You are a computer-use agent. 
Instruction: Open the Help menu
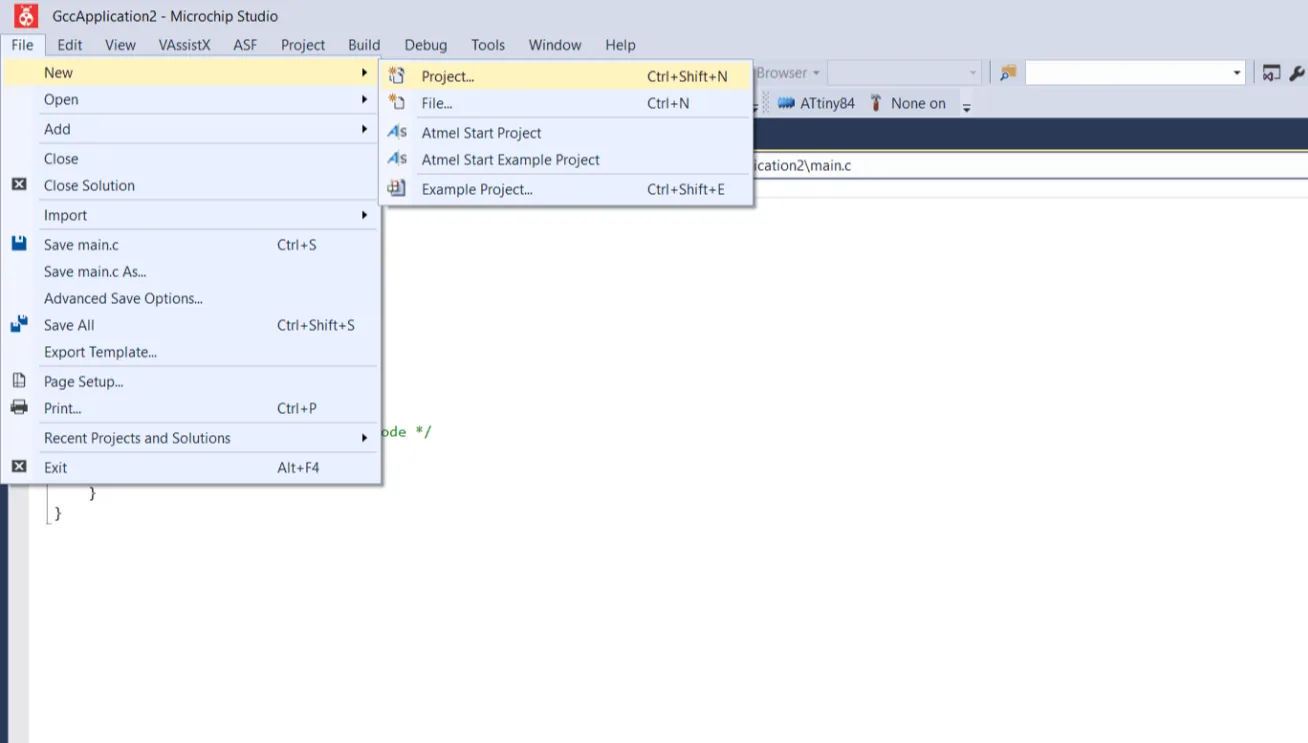pyautogui.click(x=620, y=45)
